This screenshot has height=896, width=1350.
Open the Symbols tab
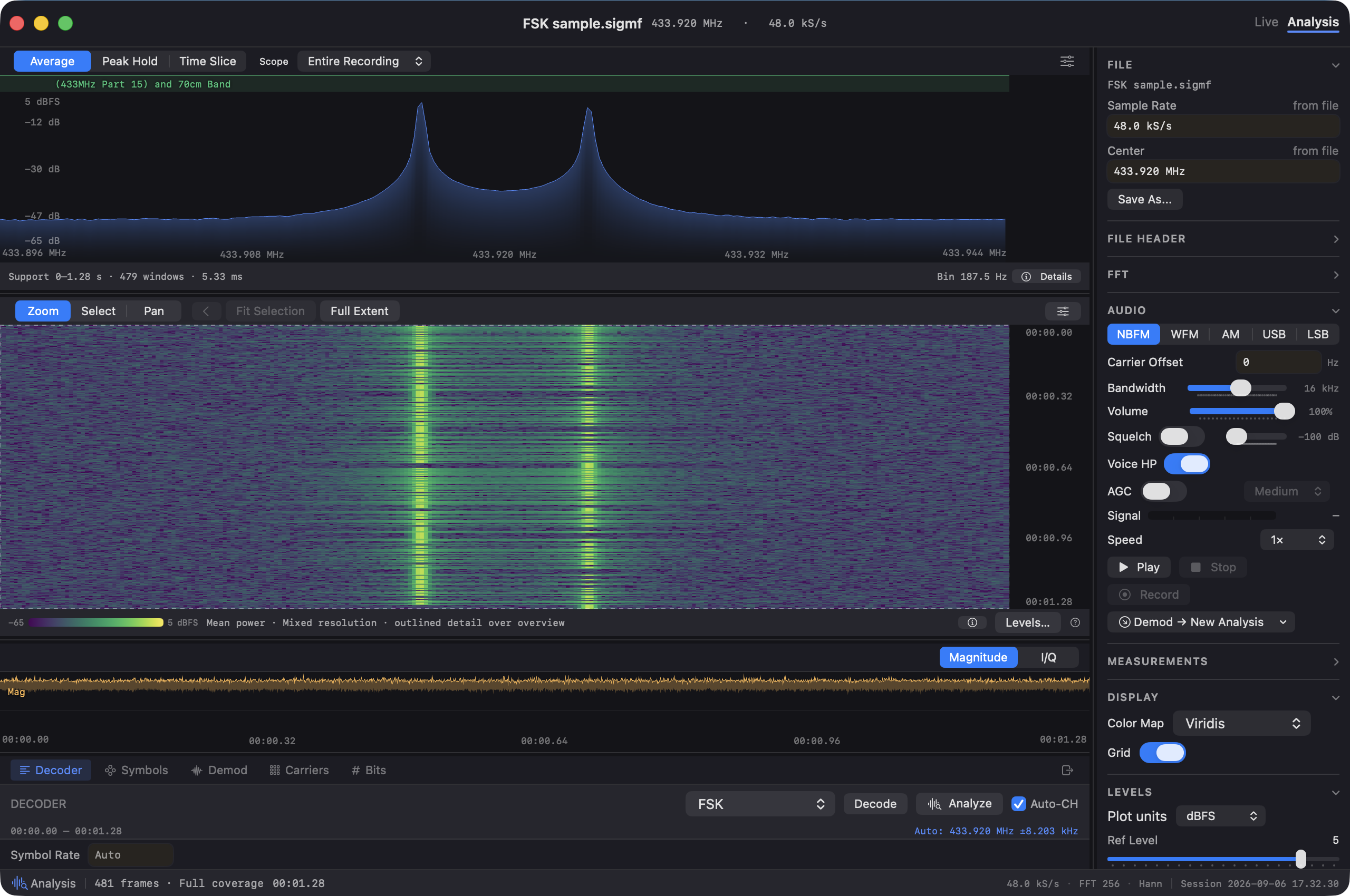pos(136,770)
